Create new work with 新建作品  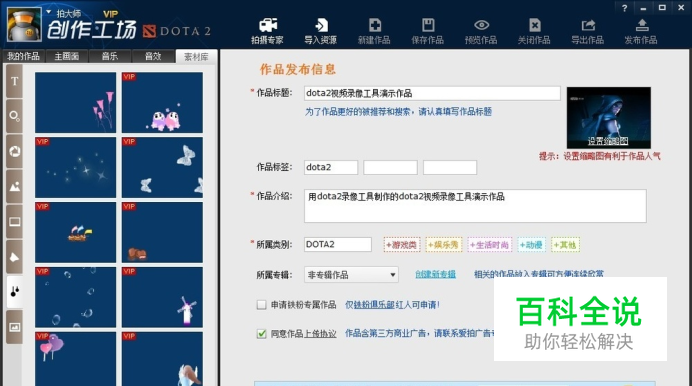(374, 31)
